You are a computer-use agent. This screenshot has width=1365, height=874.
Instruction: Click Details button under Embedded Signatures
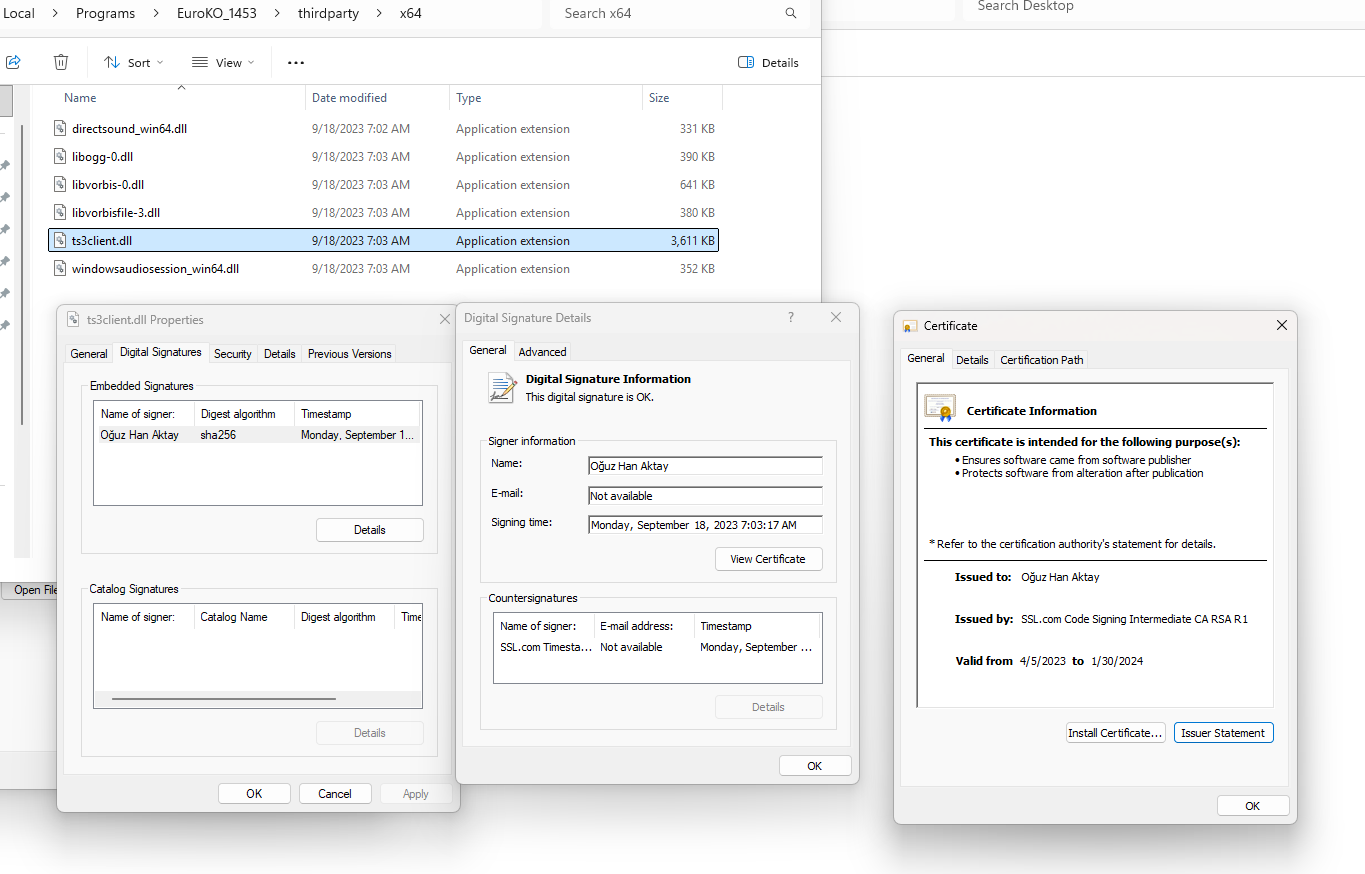coord(370,530)
